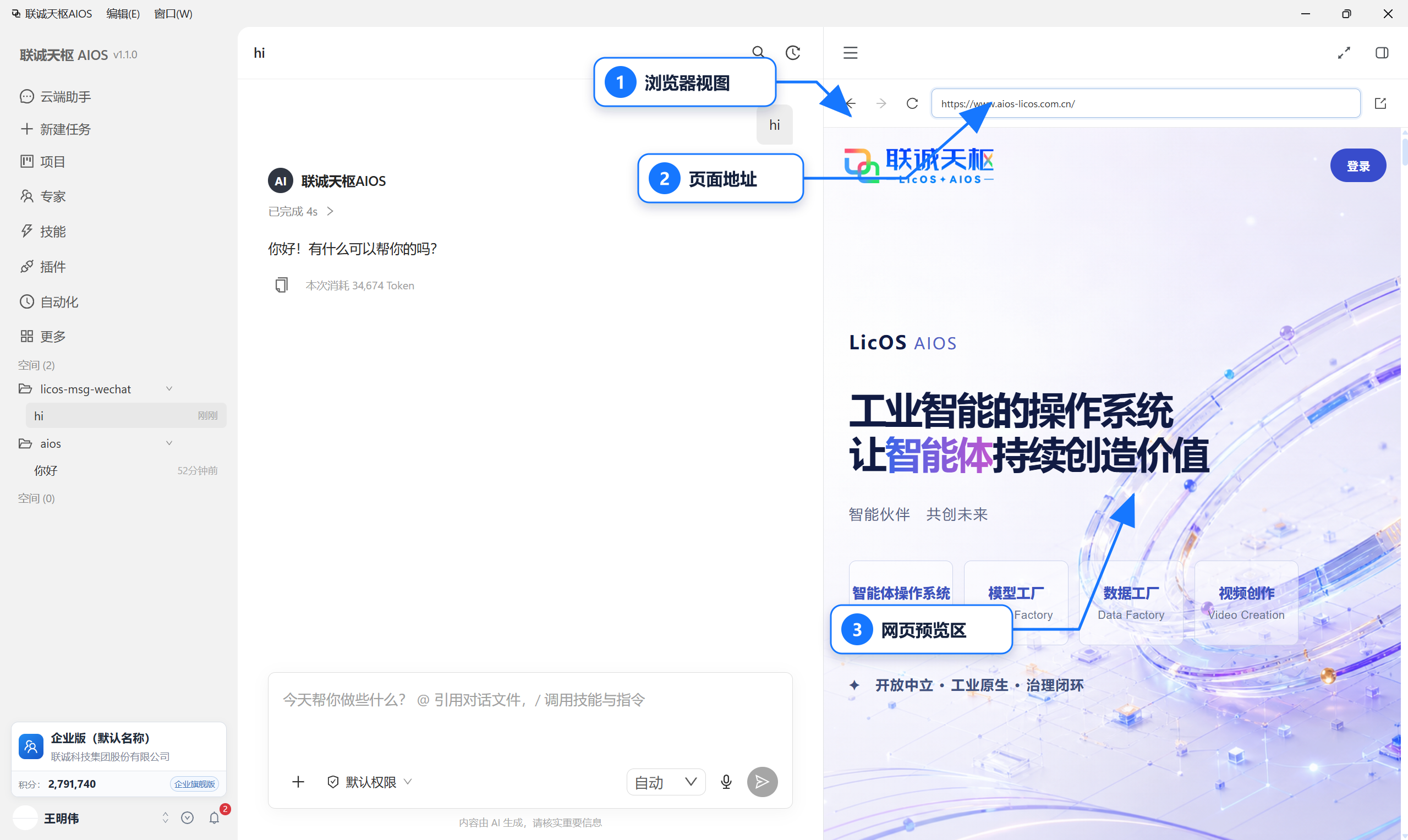Go forward in the embedded browser

[881, 103]
